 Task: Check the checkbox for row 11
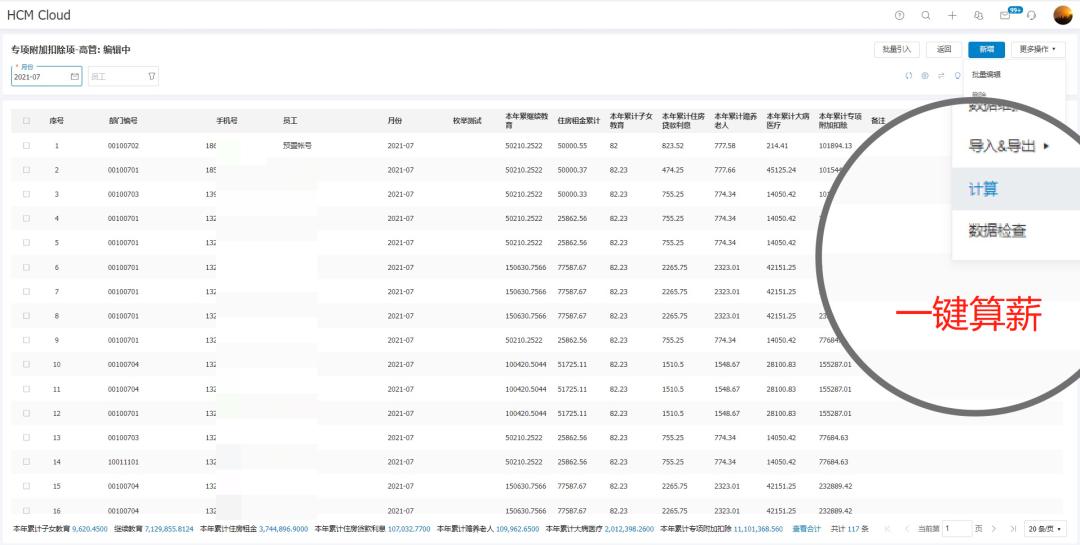point(26,389)
